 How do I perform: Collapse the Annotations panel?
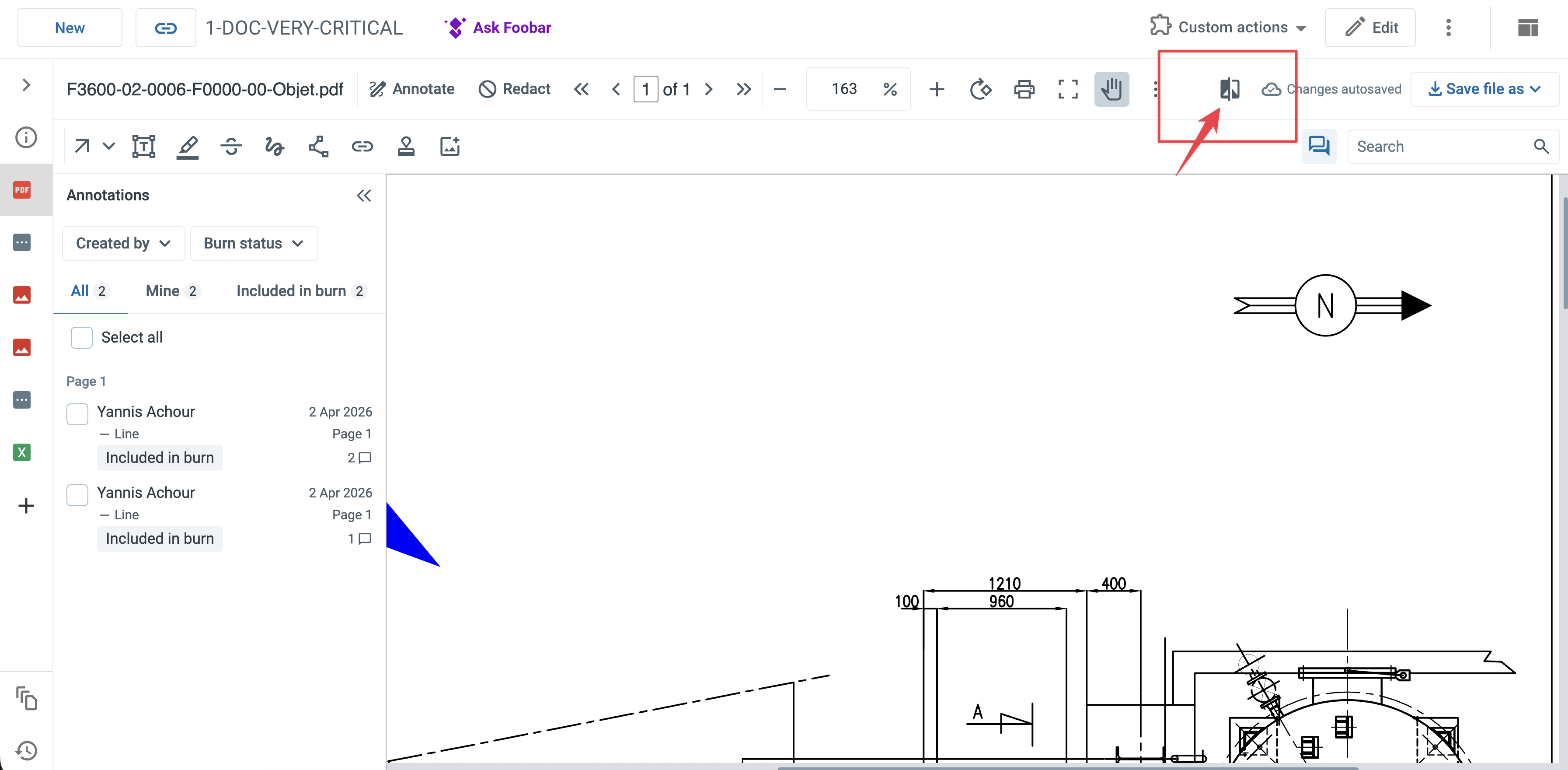(364, 196)
